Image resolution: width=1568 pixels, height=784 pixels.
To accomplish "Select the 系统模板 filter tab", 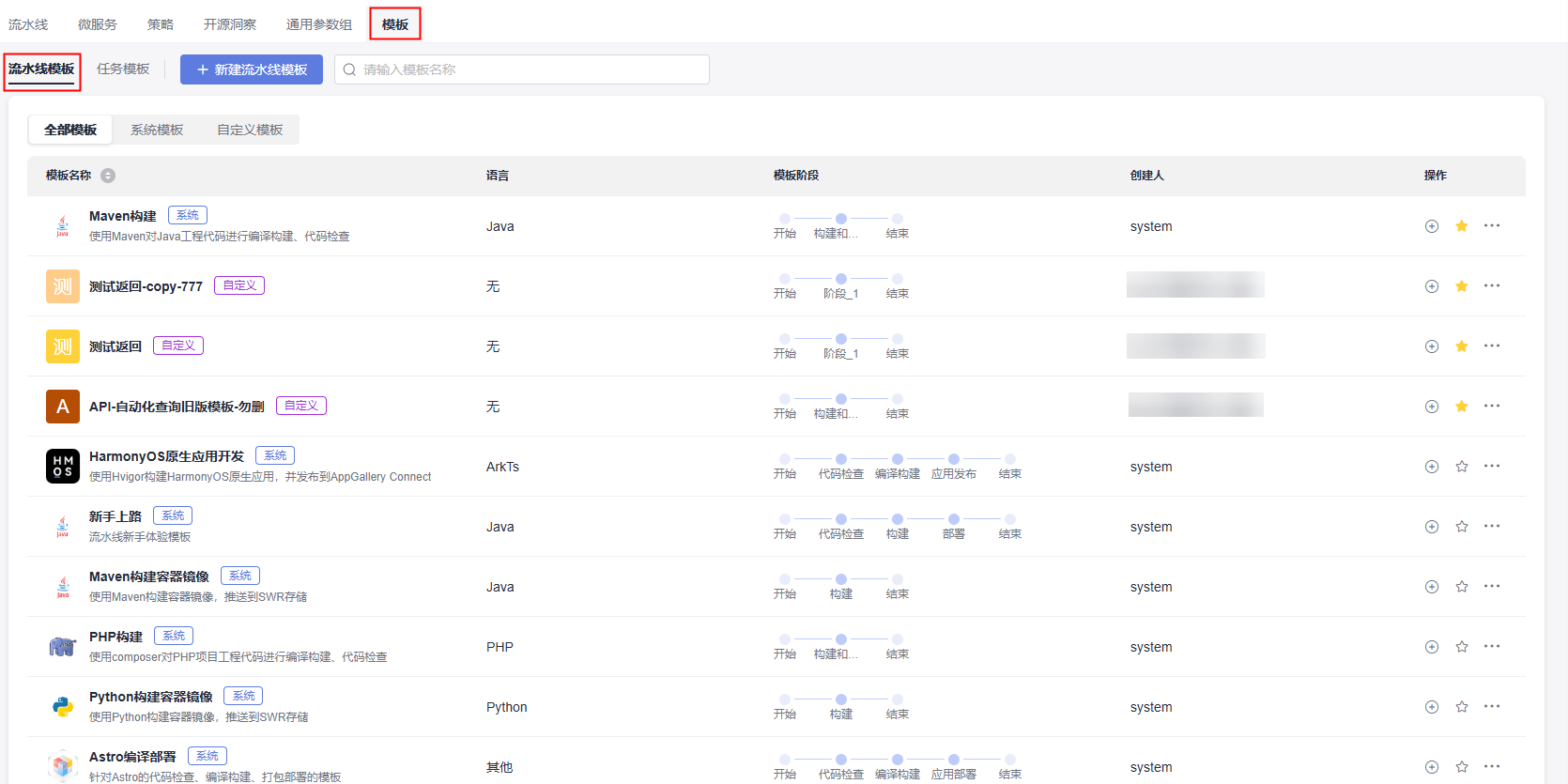I will 157,130.
